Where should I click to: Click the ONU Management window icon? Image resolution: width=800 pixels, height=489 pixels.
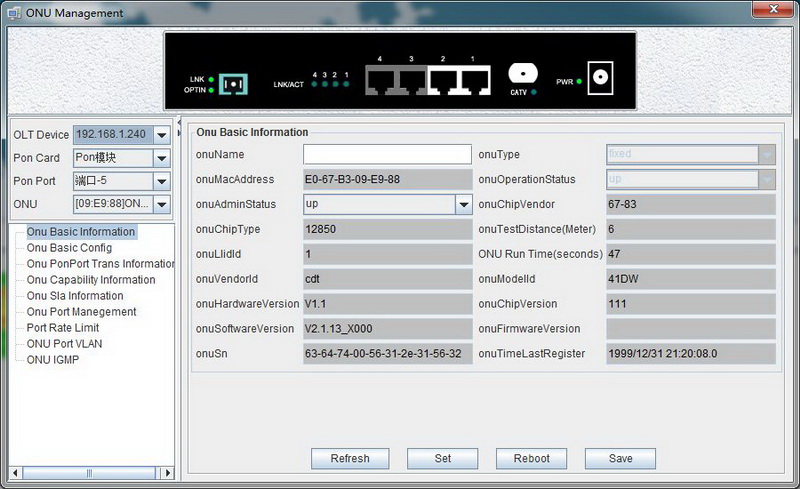coord(13,13)
